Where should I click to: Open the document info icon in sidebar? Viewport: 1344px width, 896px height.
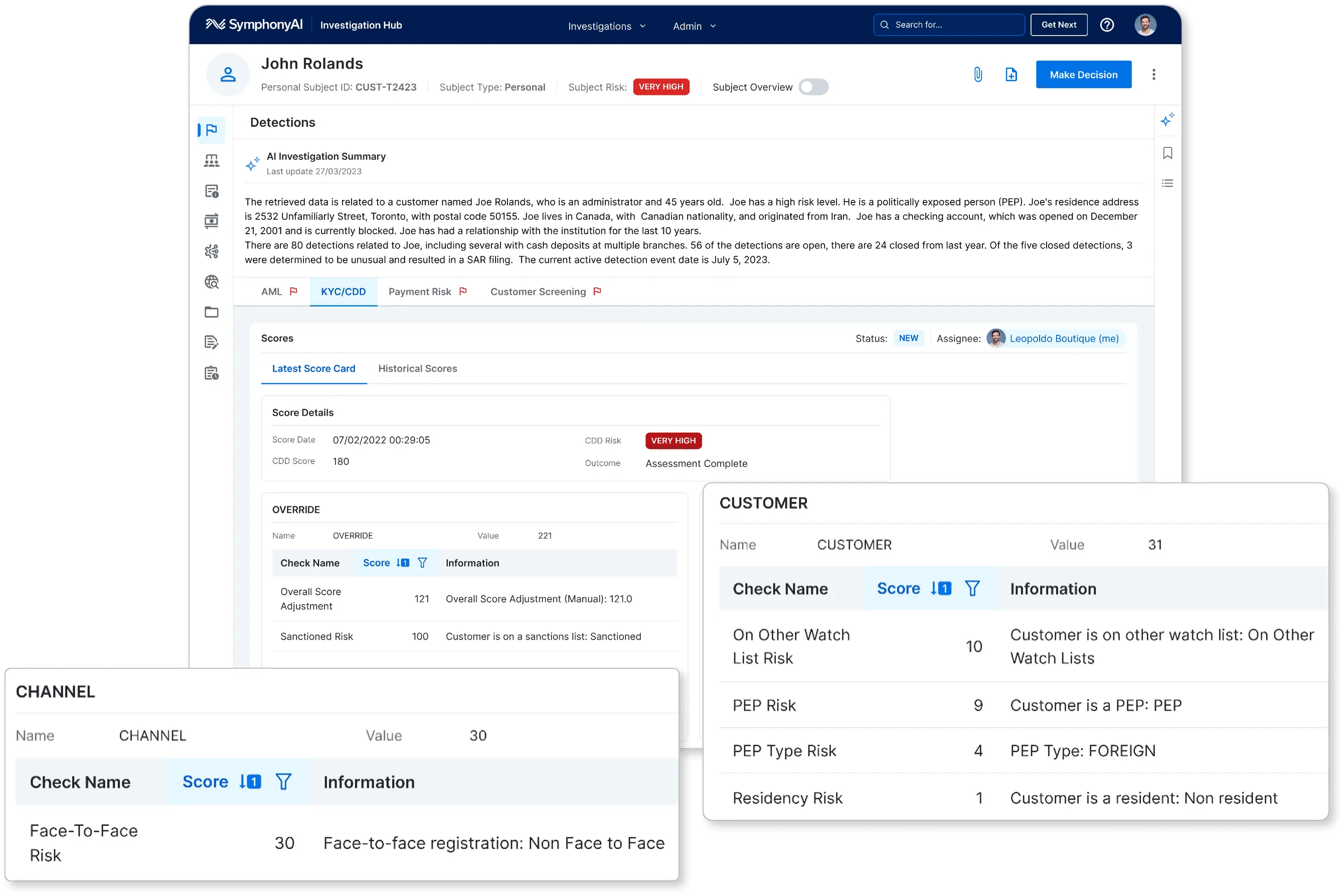(212, 191)
